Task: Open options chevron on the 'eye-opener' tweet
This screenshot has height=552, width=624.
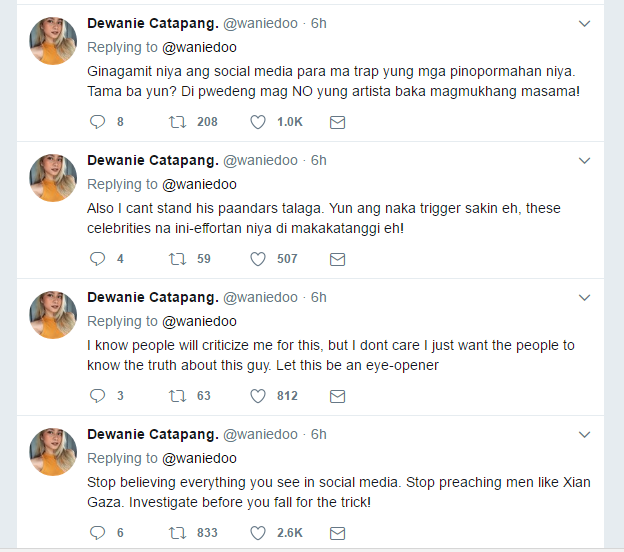Action: tap(585, 297)
